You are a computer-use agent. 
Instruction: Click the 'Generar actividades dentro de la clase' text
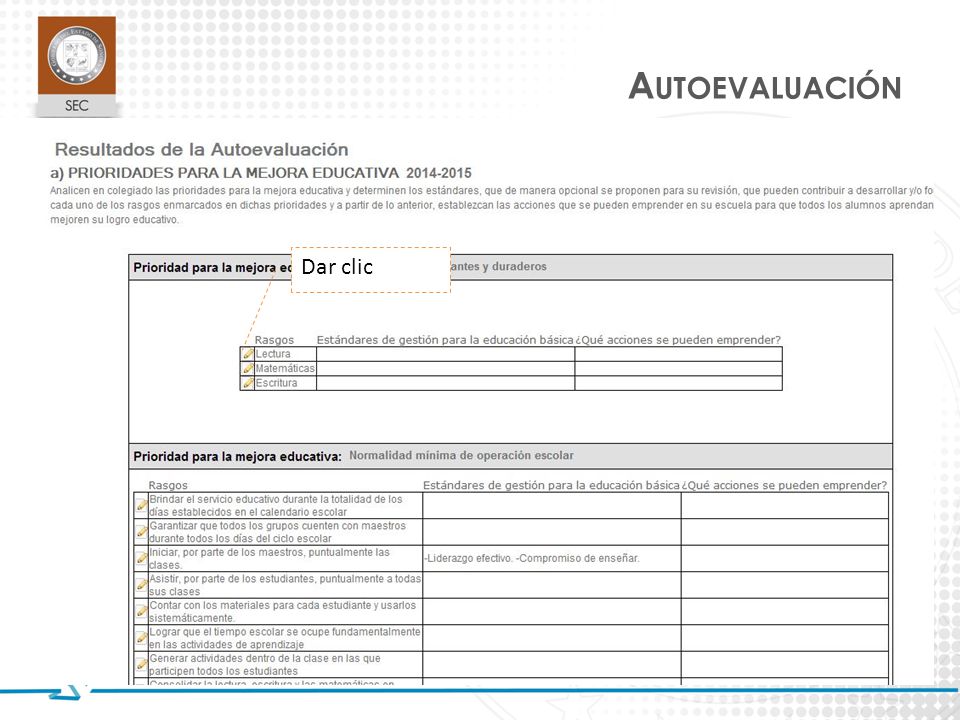[x=265, y=664]
